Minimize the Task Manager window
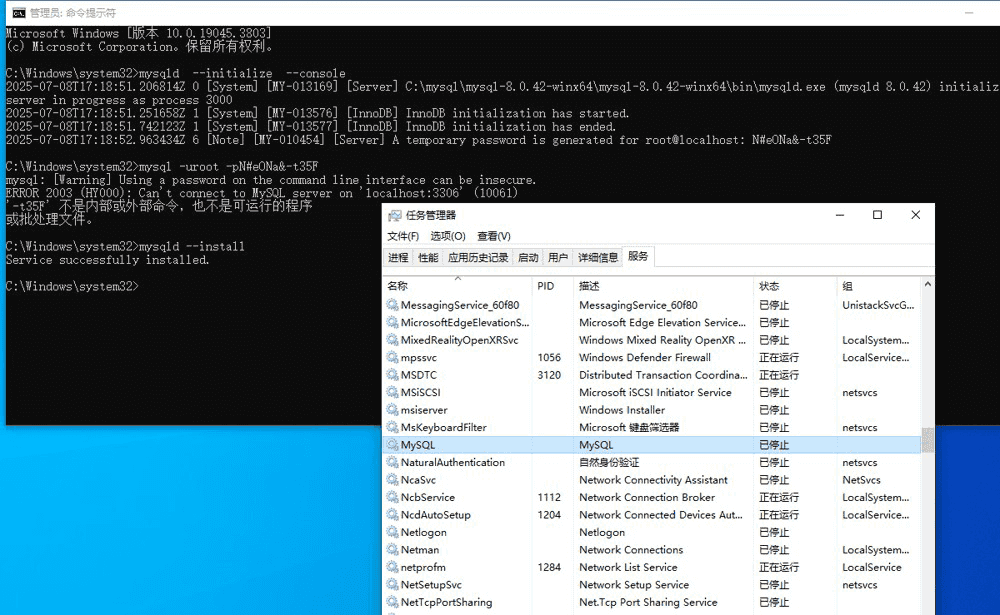This screenshot has height=615, width=1000. click(x=840, y=215)
